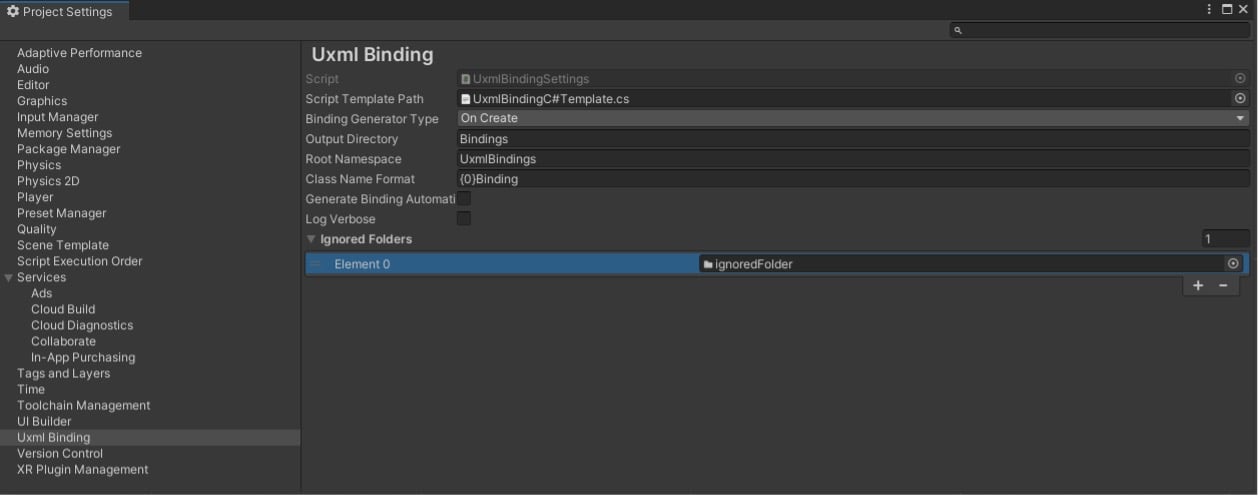Select Uxml Binding settings
1258x496 pixels.
pos(54,437)
